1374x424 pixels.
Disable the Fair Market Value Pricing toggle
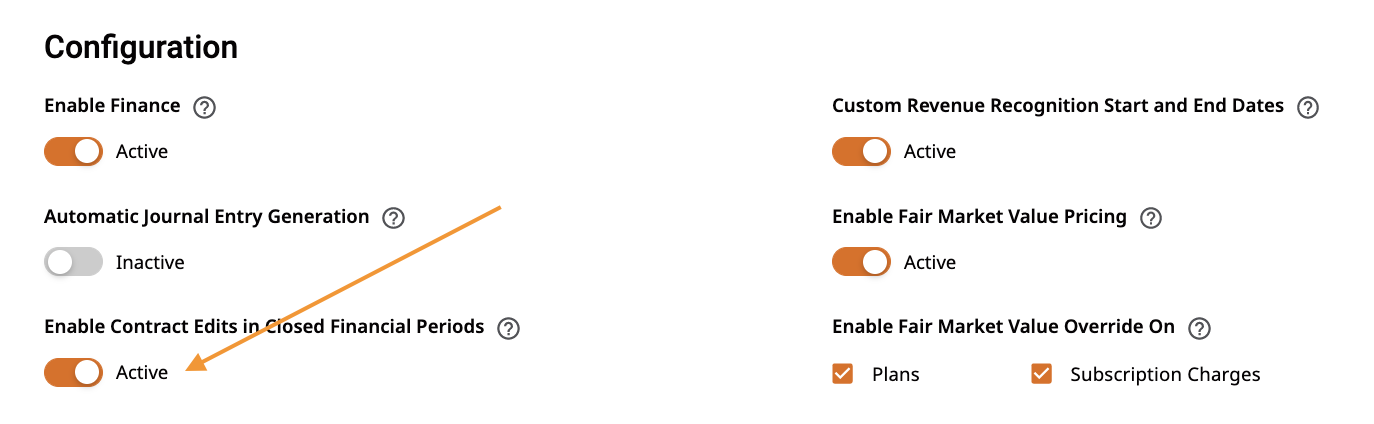point(861,262)
